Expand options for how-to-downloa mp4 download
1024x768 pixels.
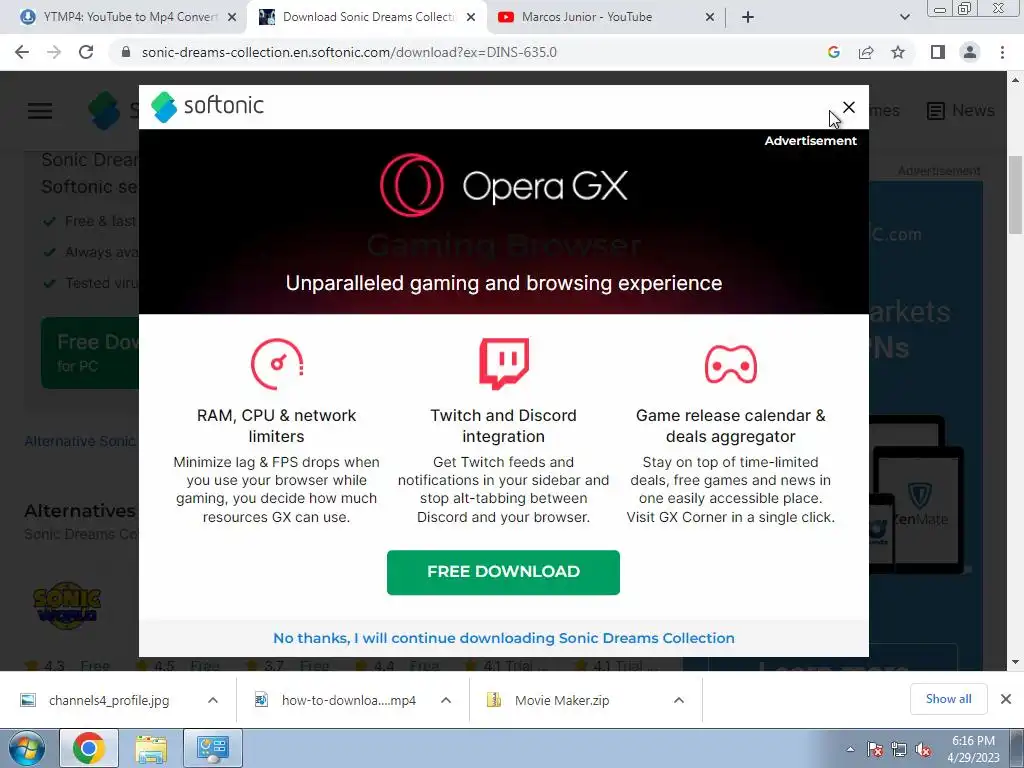(x=446, y=700)
